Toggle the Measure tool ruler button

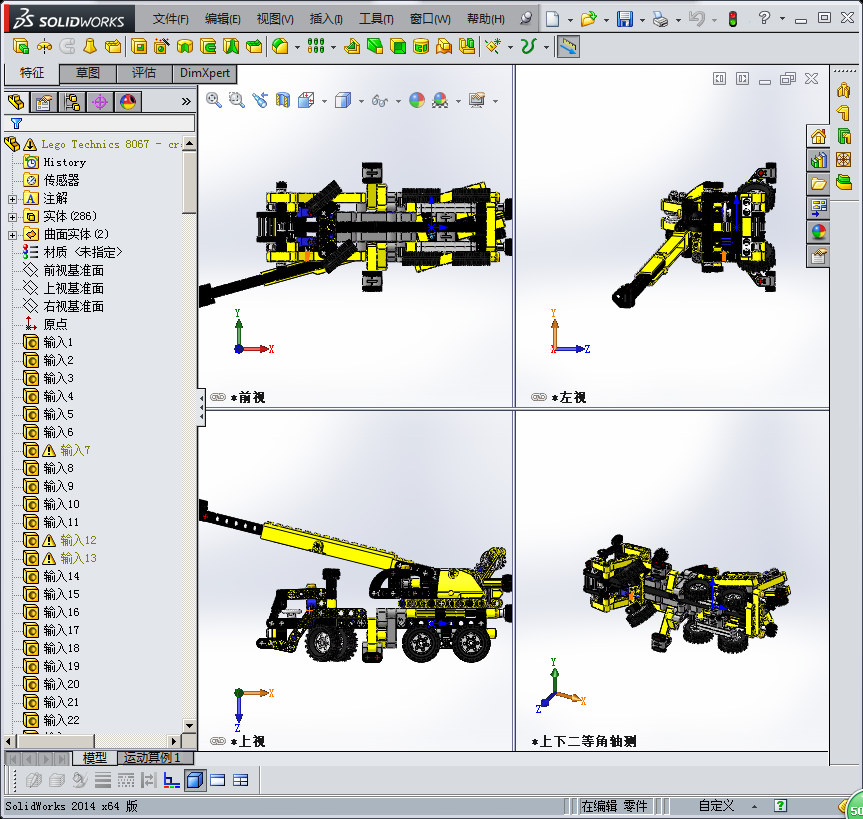click(569, 47)
